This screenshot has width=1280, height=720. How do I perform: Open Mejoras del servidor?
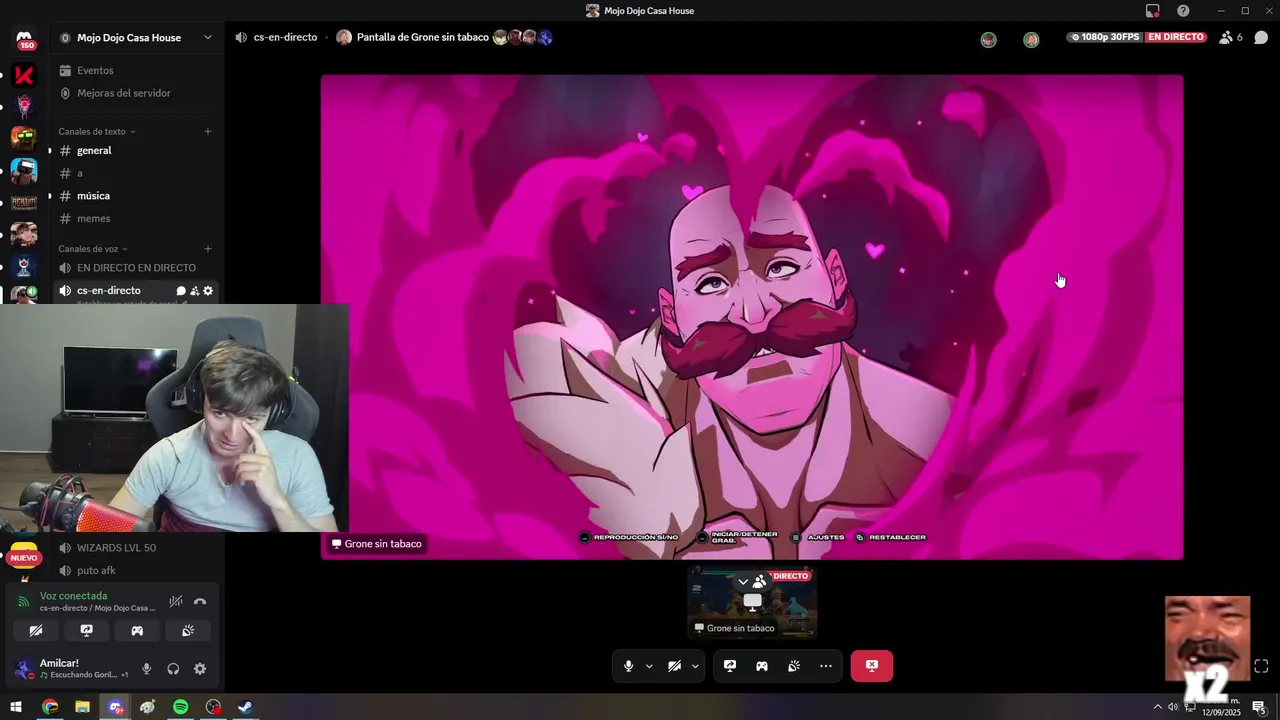pos(124,93)
